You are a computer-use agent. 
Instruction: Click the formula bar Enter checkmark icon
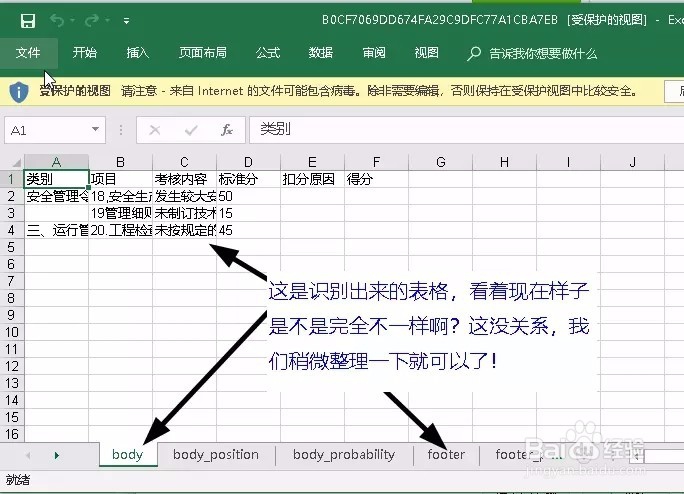click(x=191, y=130)
